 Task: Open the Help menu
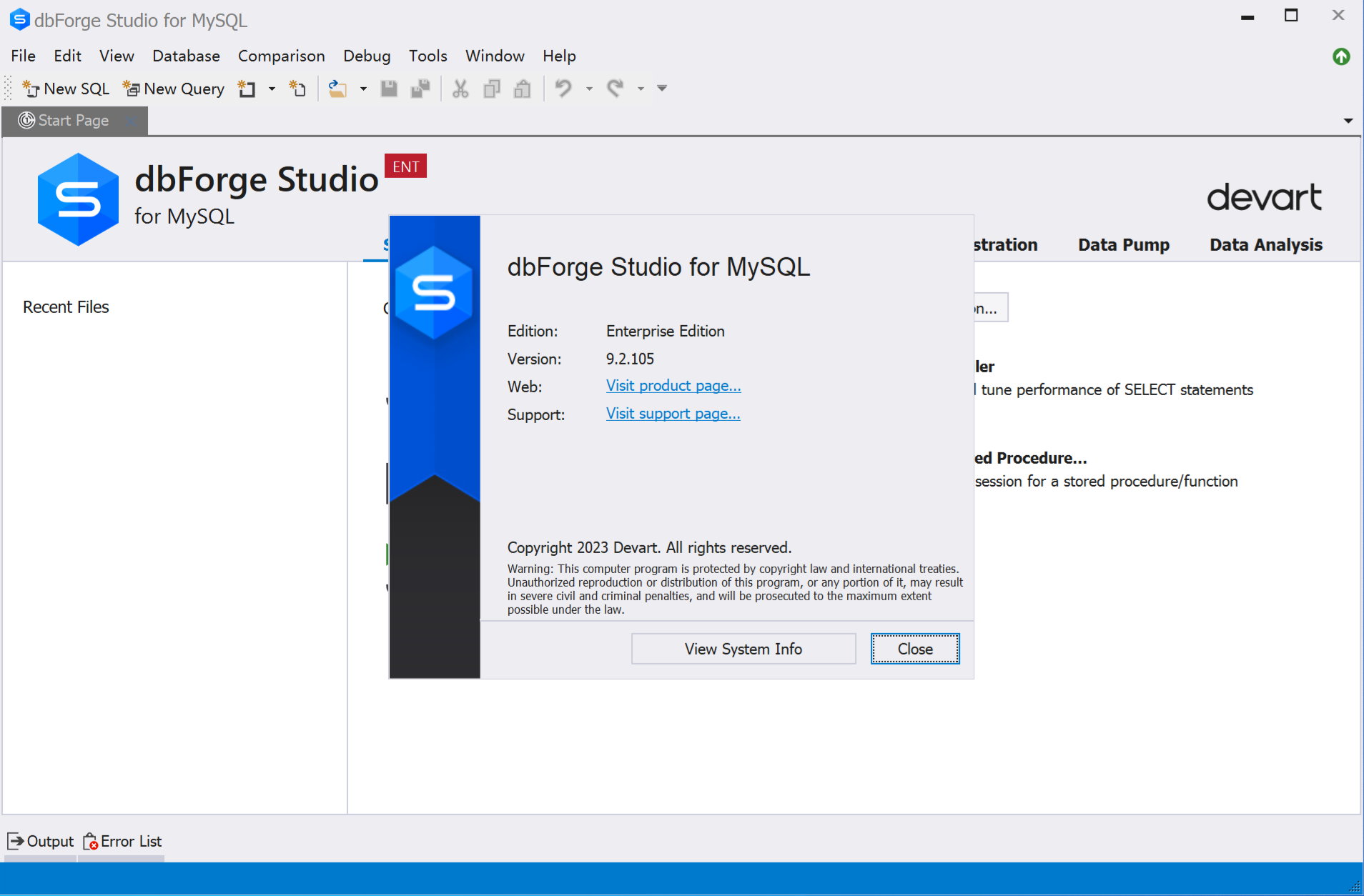[x=559, y=56]
